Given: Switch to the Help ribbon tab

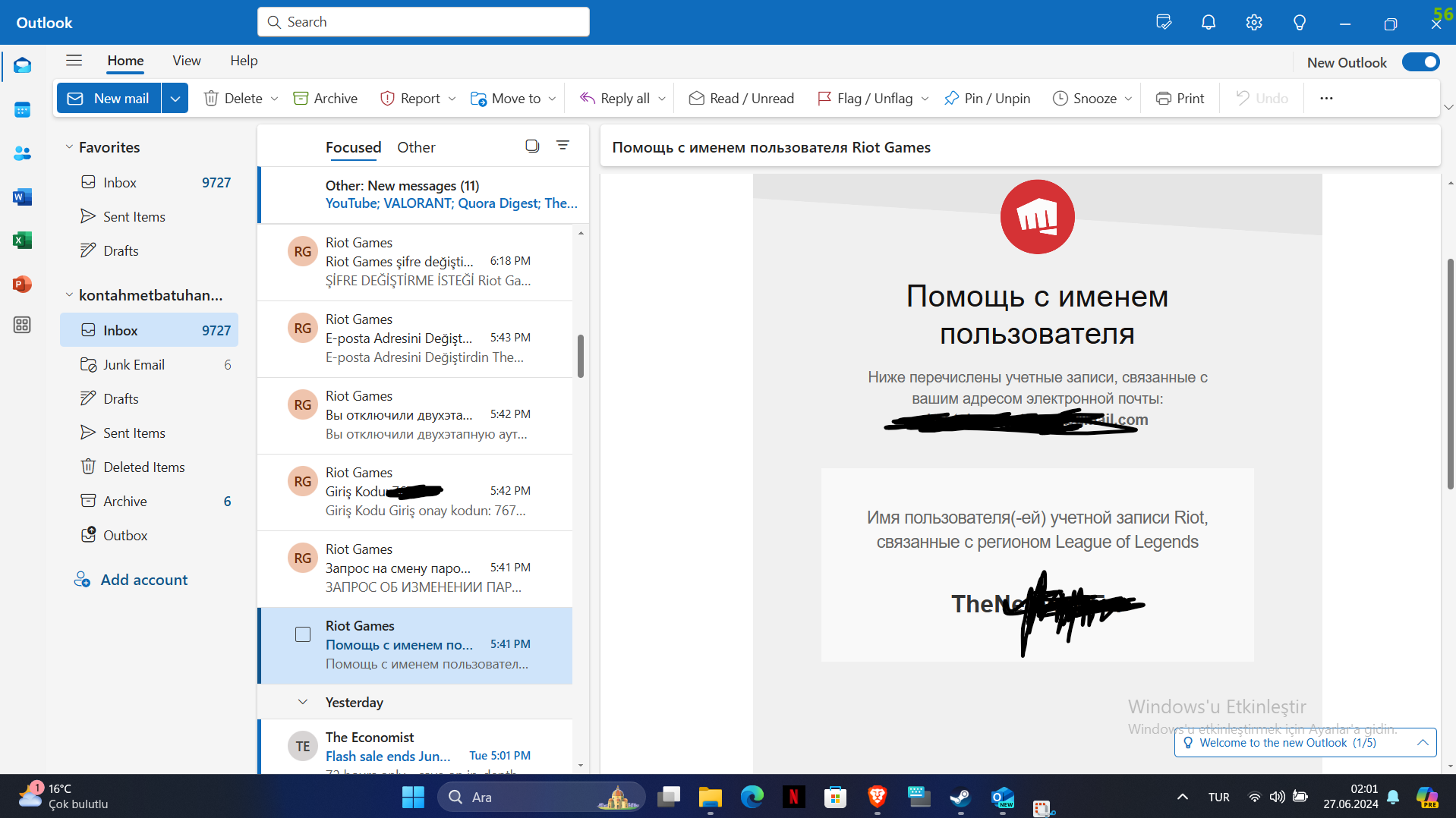Looking at the screenshot, I should click(244, 61).
